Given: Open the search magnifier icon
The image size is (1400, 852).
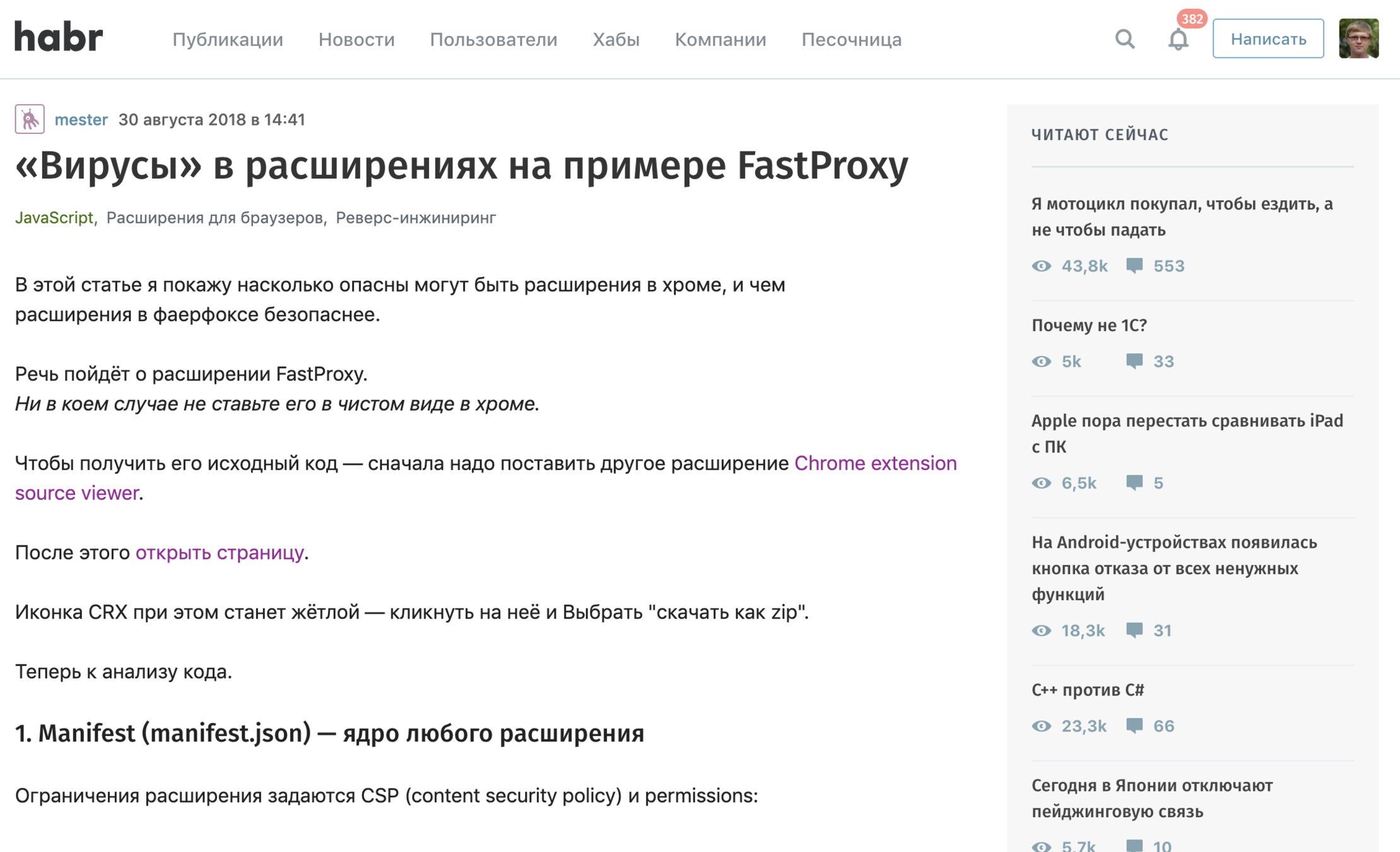Looking at the screenshot, I should pyautogui.click(x=1124, y=39).
